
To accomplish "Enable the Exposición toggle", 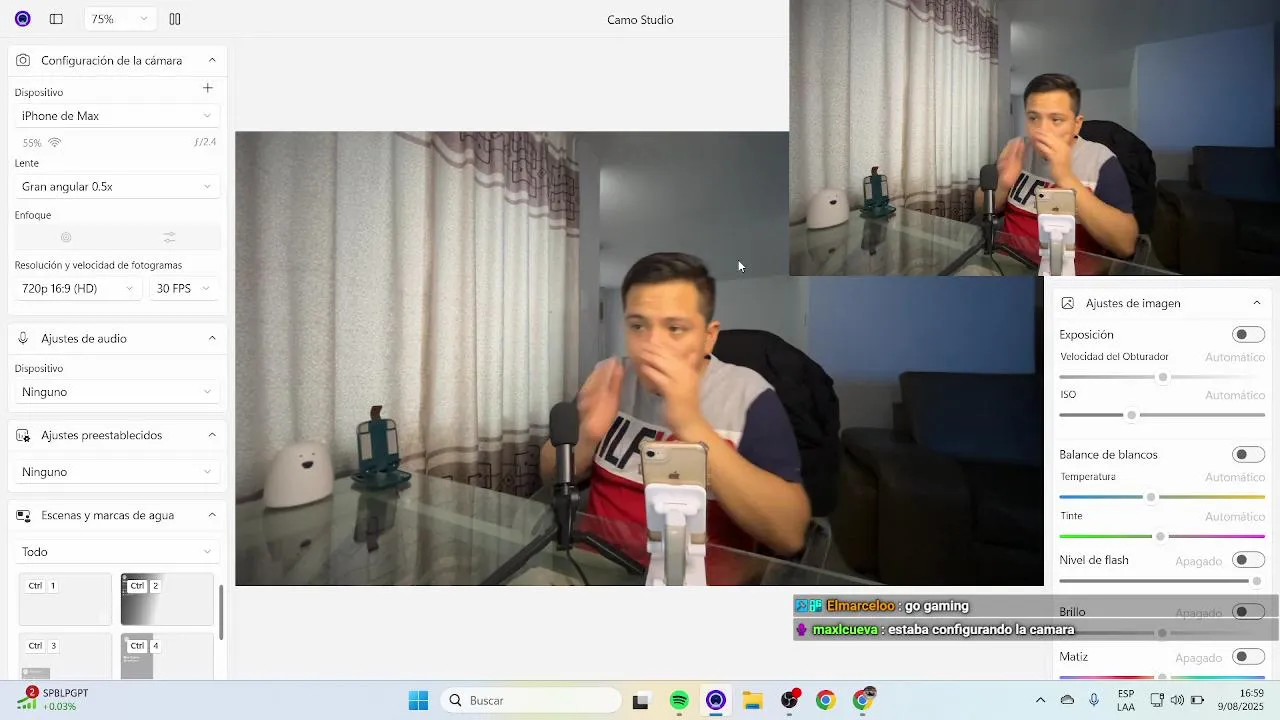I will [x=1248, y=335].
